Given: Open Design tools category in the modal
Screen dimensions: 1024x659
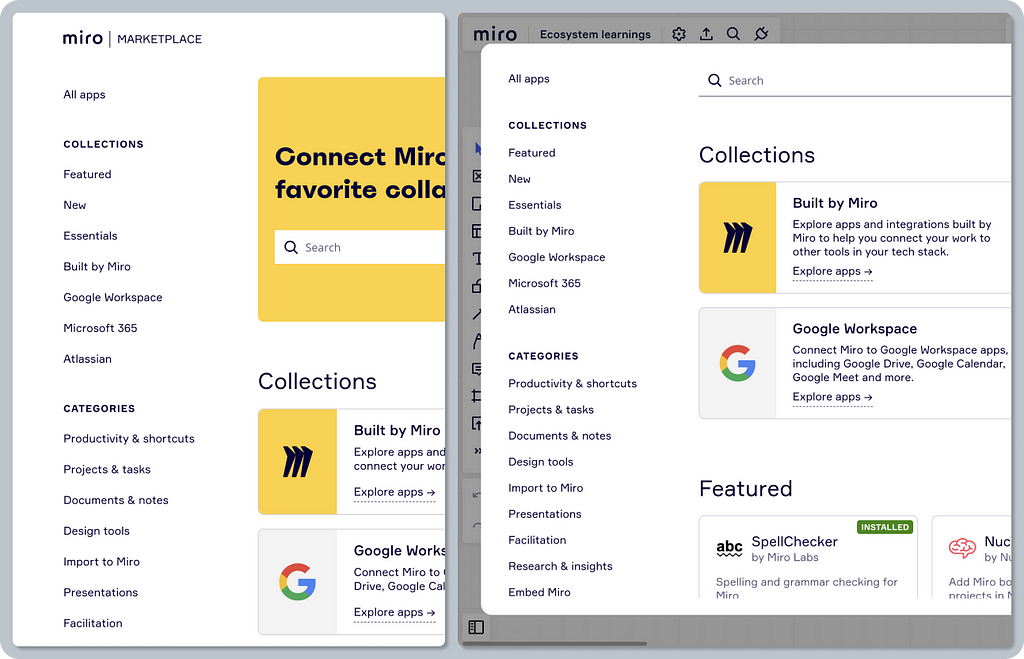Looking at the screenshot, I should click(x=541, y=462).
